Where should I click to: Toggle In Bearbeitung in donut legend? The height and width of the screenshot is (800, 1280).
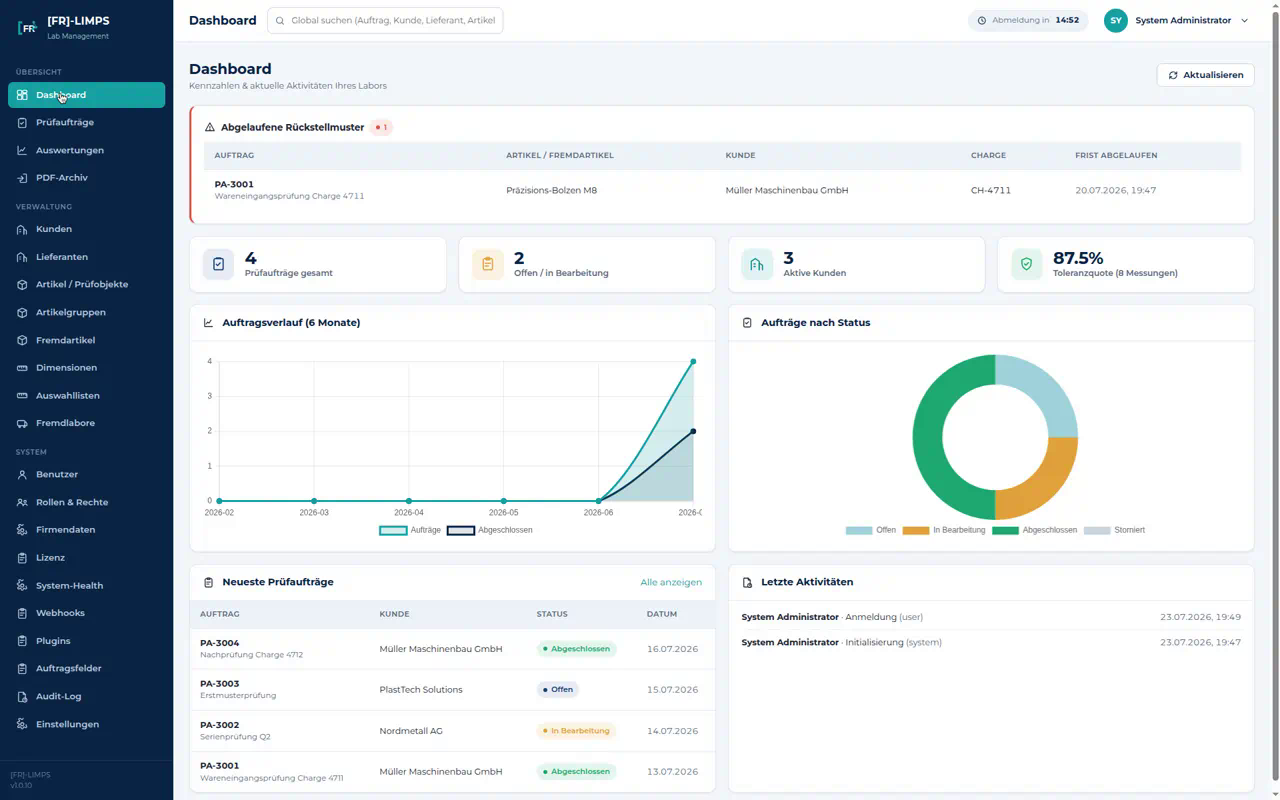(944, 530)
